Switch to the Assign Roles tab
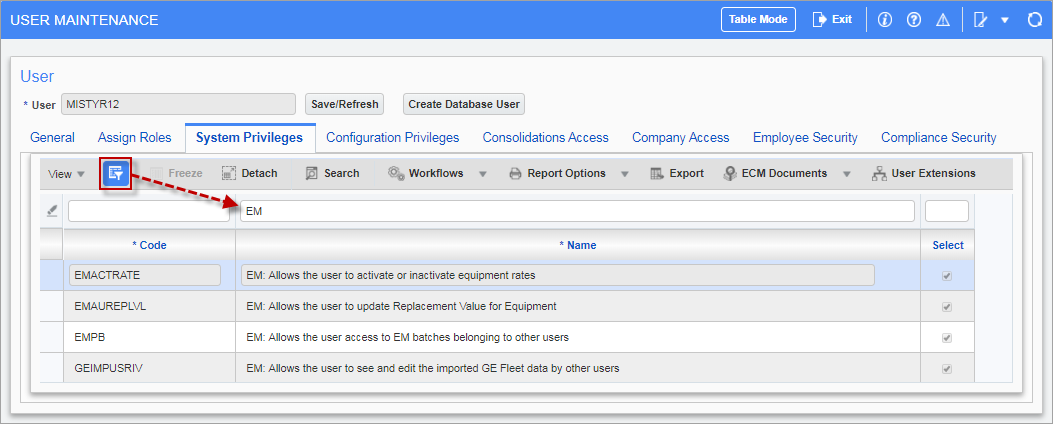This screenshot has width=1053, height=424. pyautogui.click(x=134, y=137)
